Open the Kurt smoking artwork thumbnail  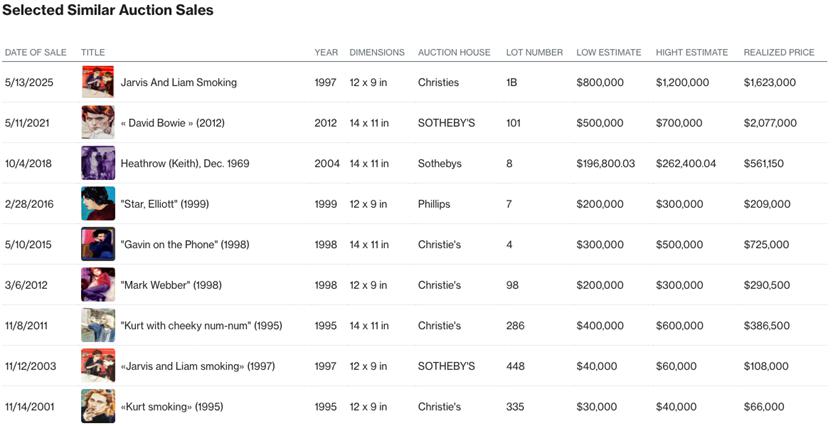tap(98, 407)
